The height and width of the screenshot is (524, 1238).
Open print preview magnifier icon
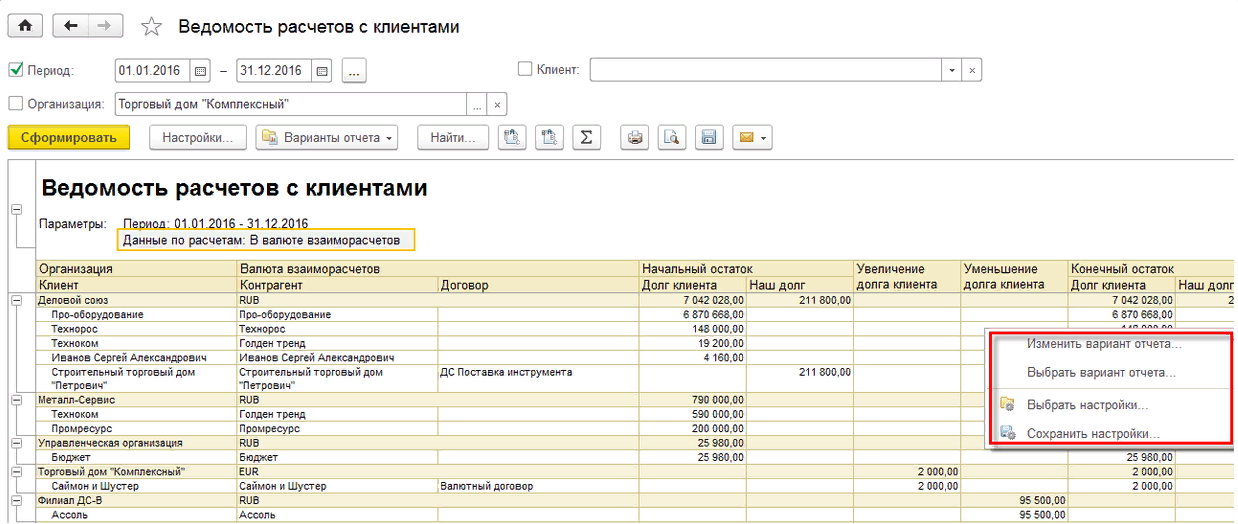coord(671,138)
